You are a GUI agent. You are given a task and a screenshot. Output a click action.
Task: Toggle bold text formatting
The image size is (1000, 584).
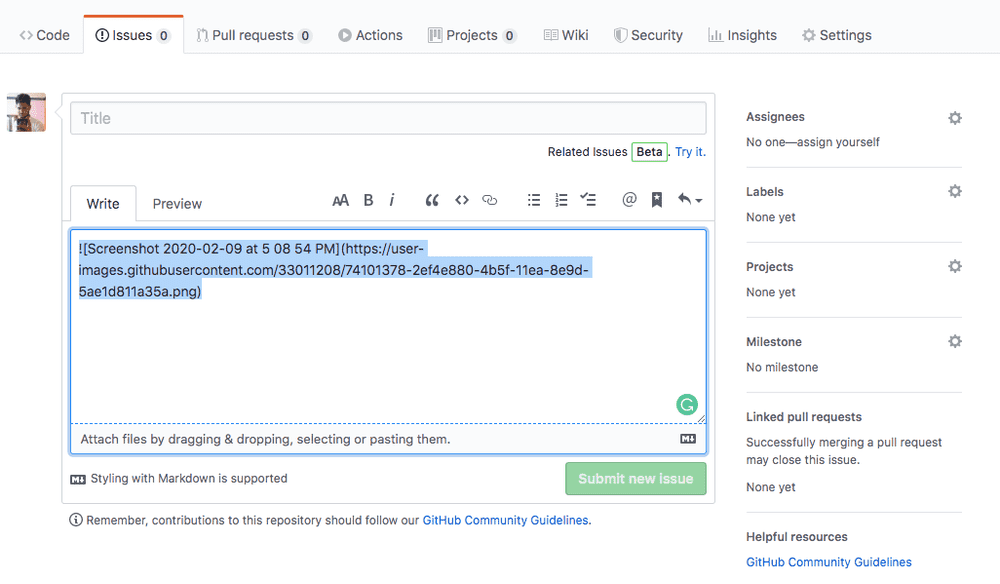tap(368, 199)
